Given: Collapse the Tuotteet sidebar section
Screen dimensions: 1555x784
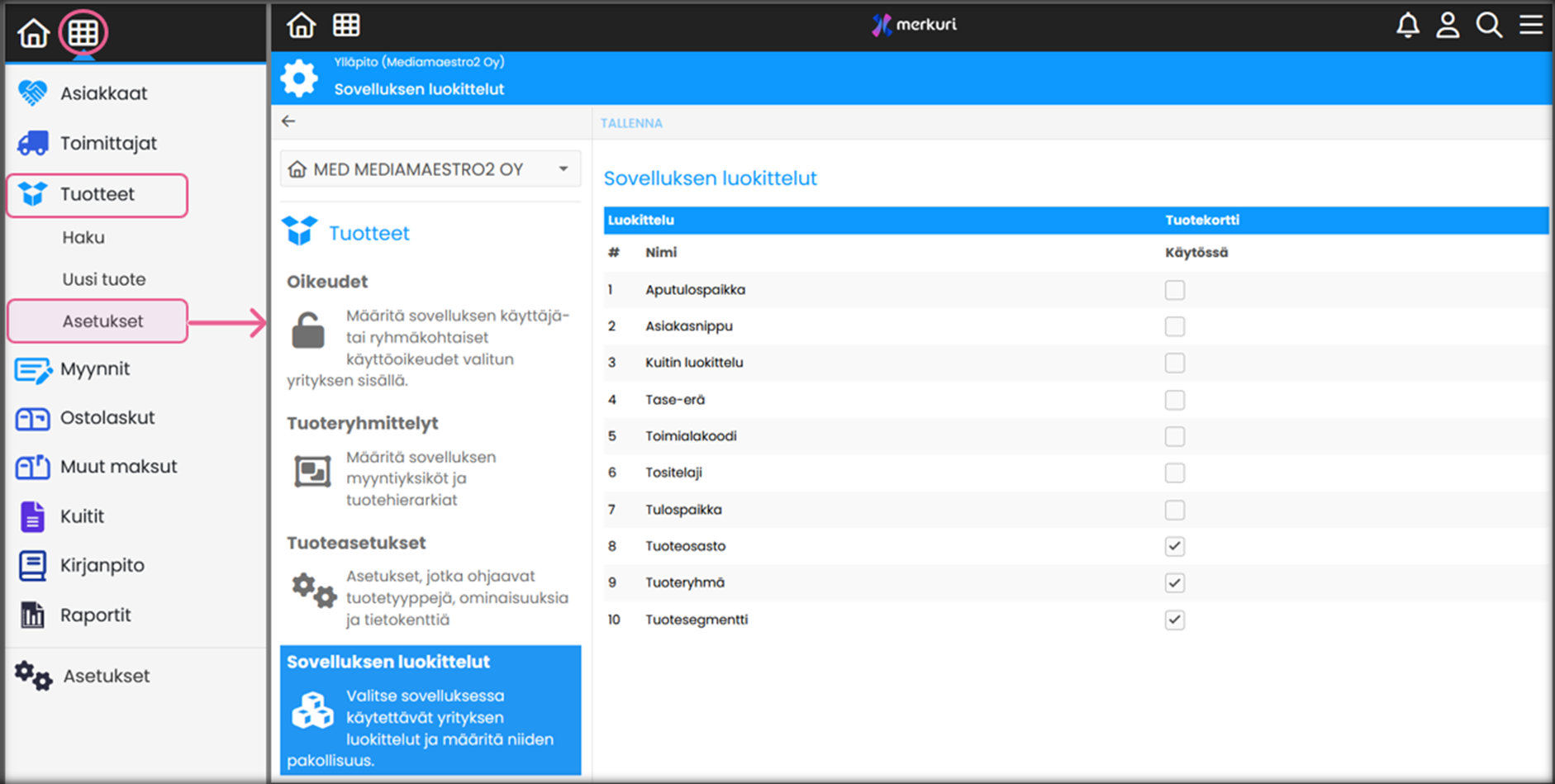Looking at the screenshot, I should coord(97,195).
